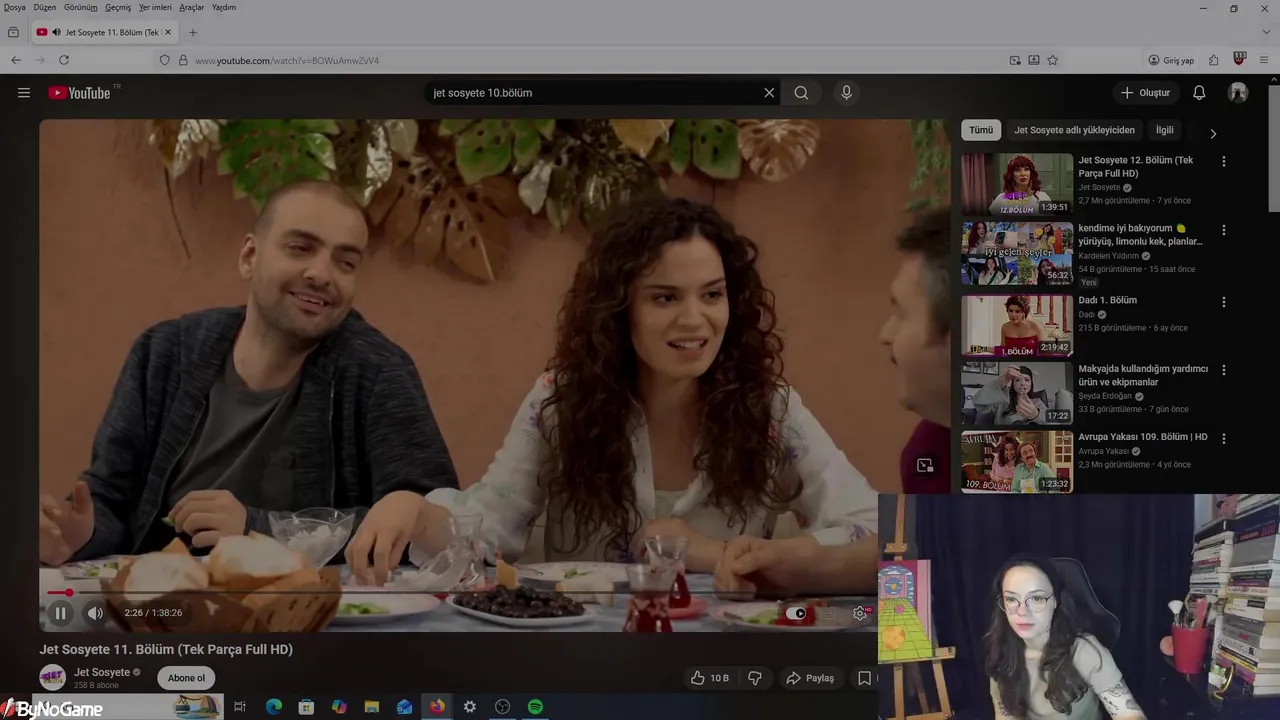Start voice search with microphone icon

[846, 93]
